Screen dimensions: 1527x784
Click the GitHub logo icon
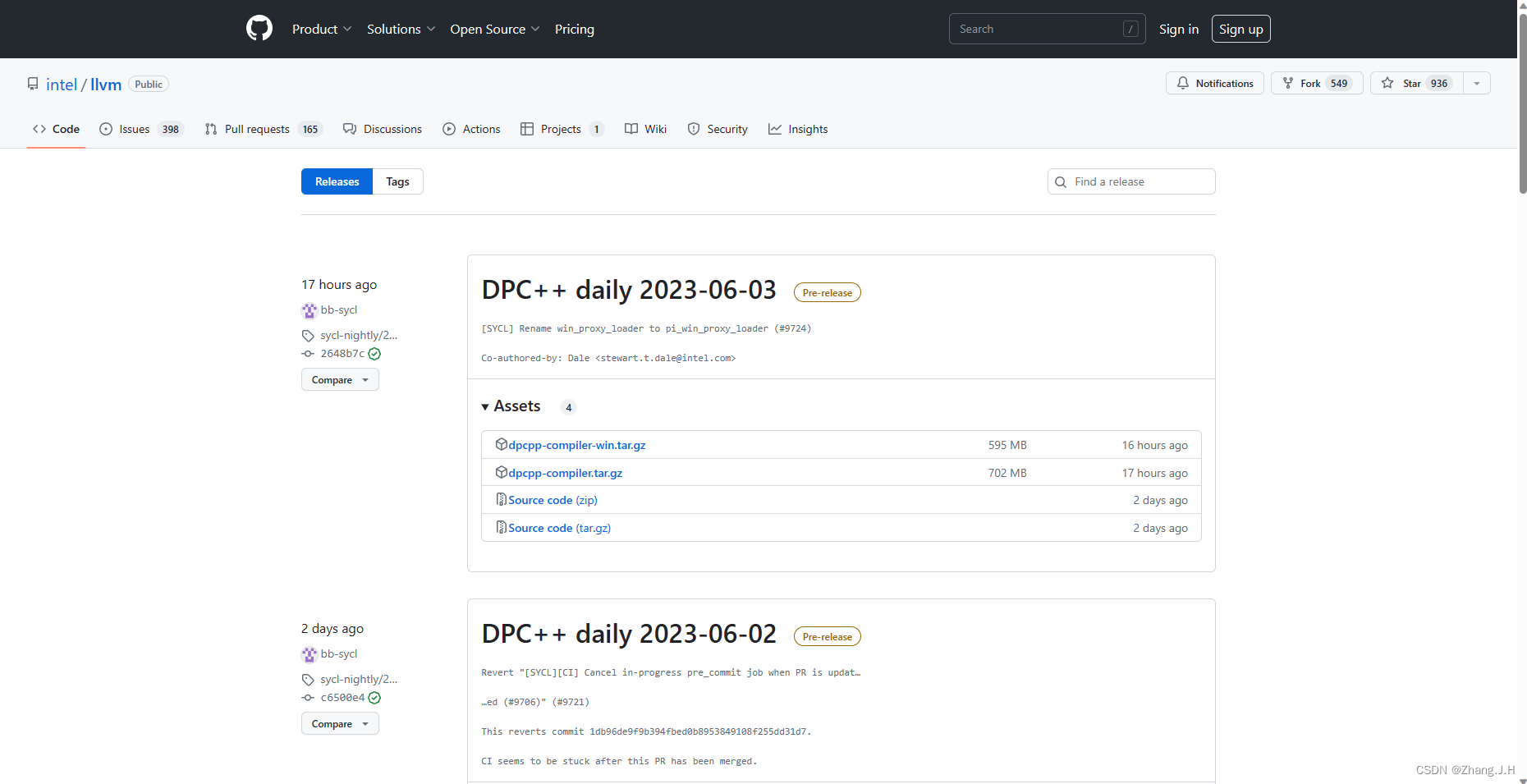click(259, 27)
